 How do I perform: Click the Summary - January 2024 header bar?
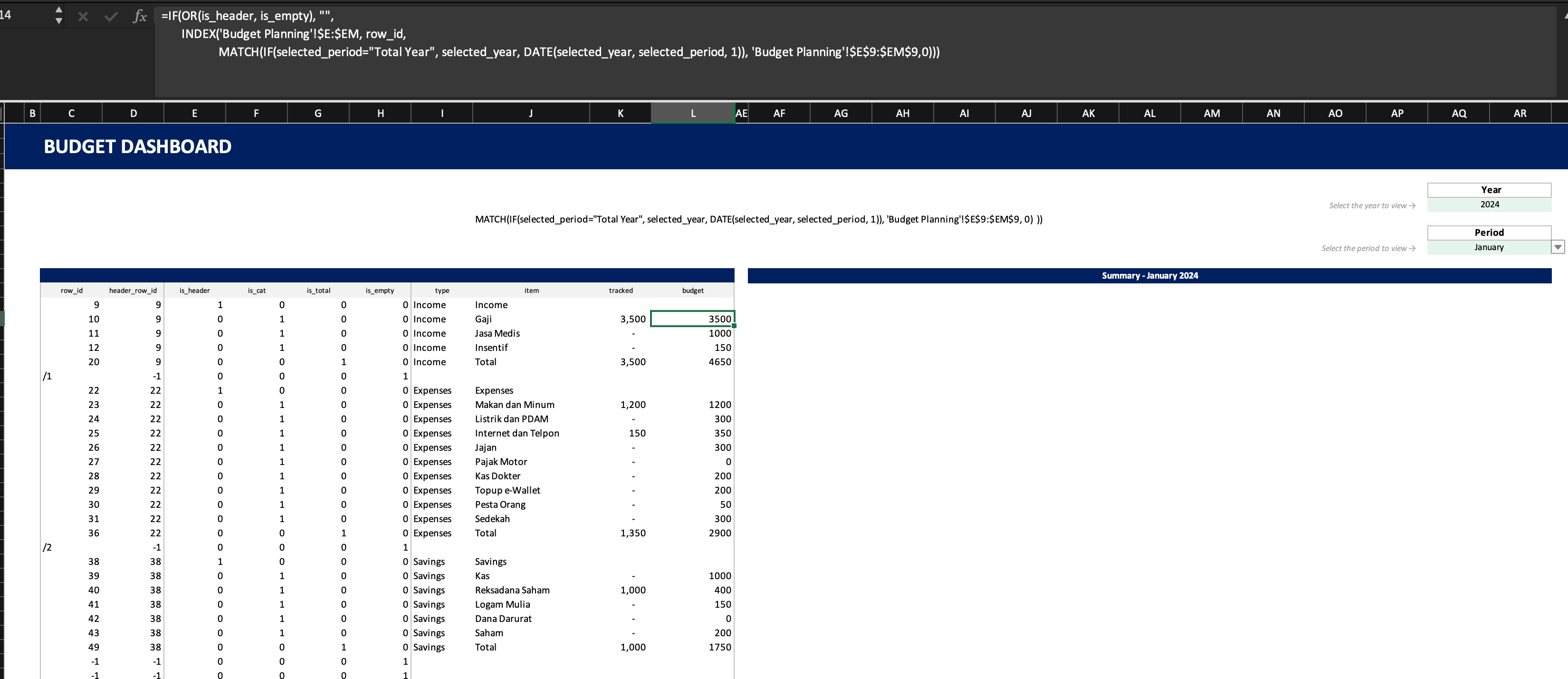pos(1150,275)
